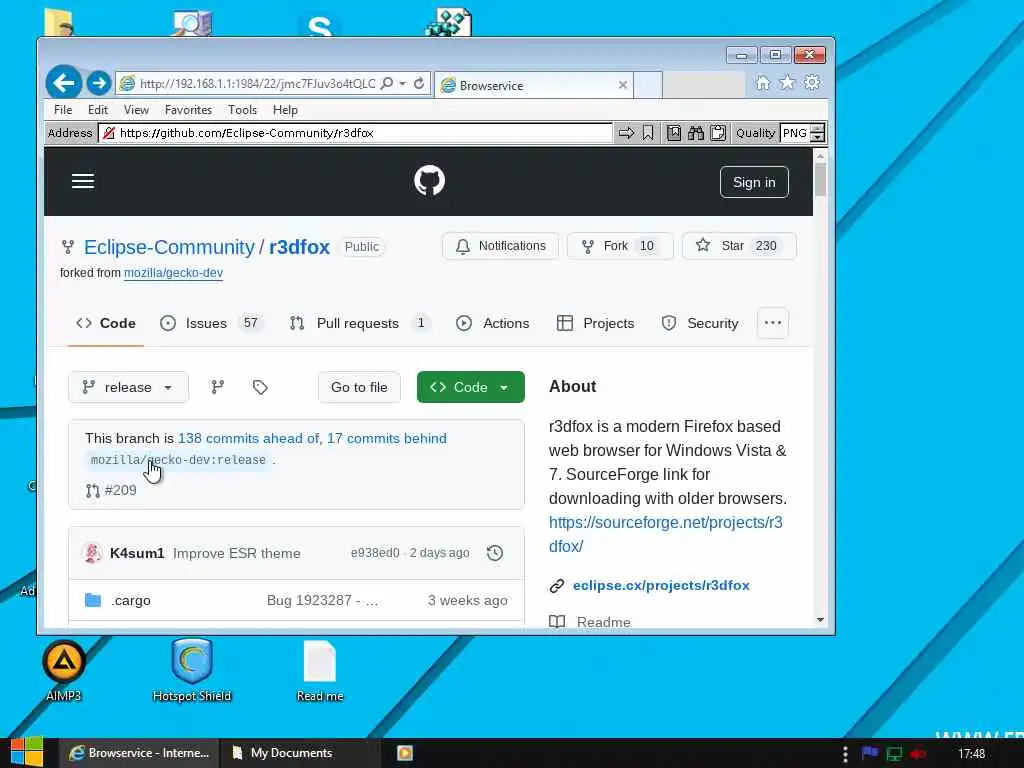Open the .cargo folder
This screenshot has height=768, width=1024.
click(x=131, y=601)
